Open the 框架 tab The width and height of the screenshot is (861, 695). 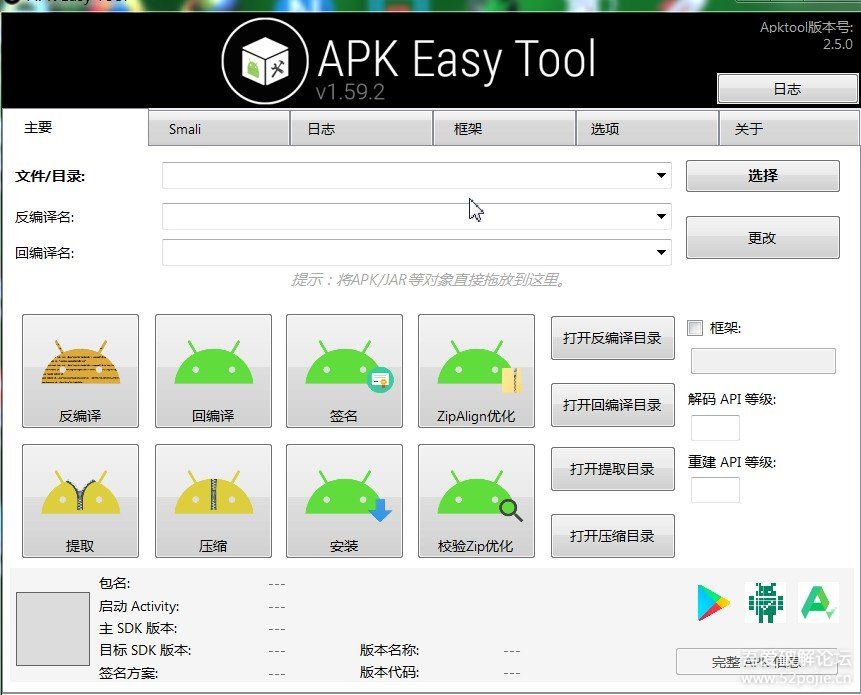[x=505, y=128]
